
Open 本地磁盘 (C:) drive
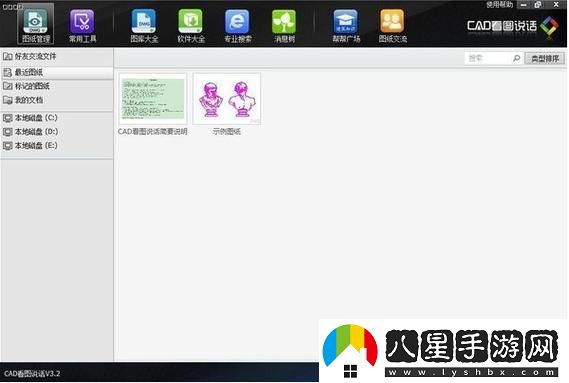pos(57,118)
